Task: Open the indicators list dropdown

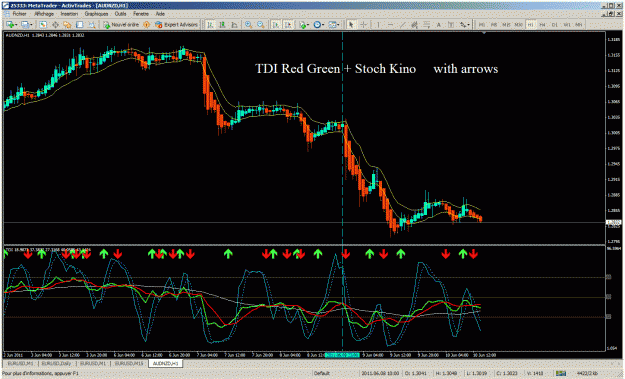Action: coord(304,25)
